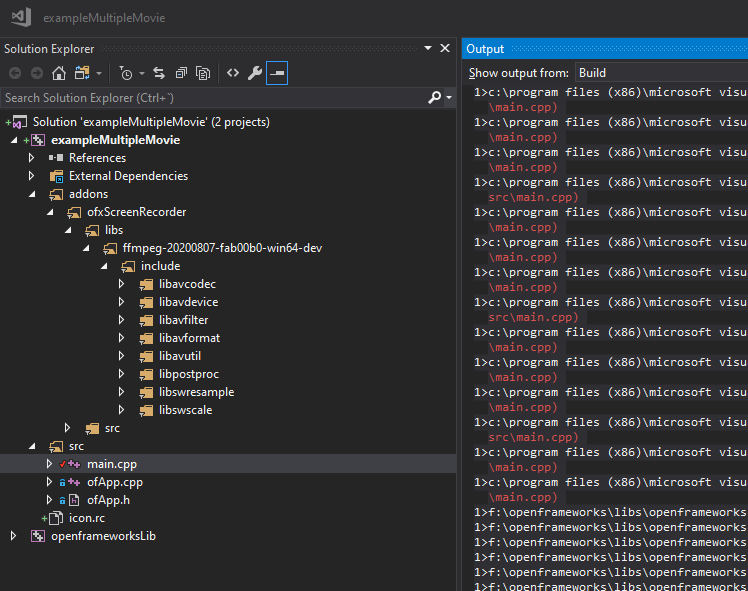The image size is (748, 591).
Task: Click the Forward navigation arrow in Solution Explorer
Action: coord(37,73)
